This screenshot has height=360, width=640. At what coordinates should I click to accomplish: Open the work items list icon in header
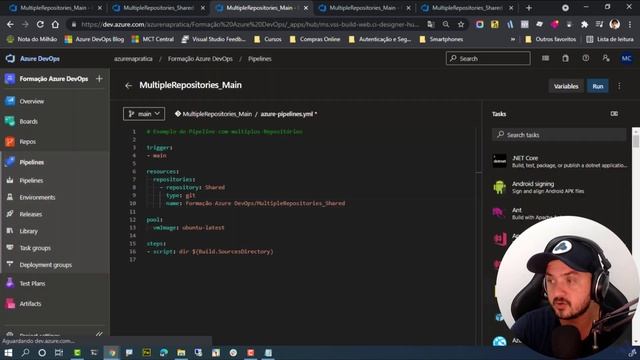[x=545, y=58]
